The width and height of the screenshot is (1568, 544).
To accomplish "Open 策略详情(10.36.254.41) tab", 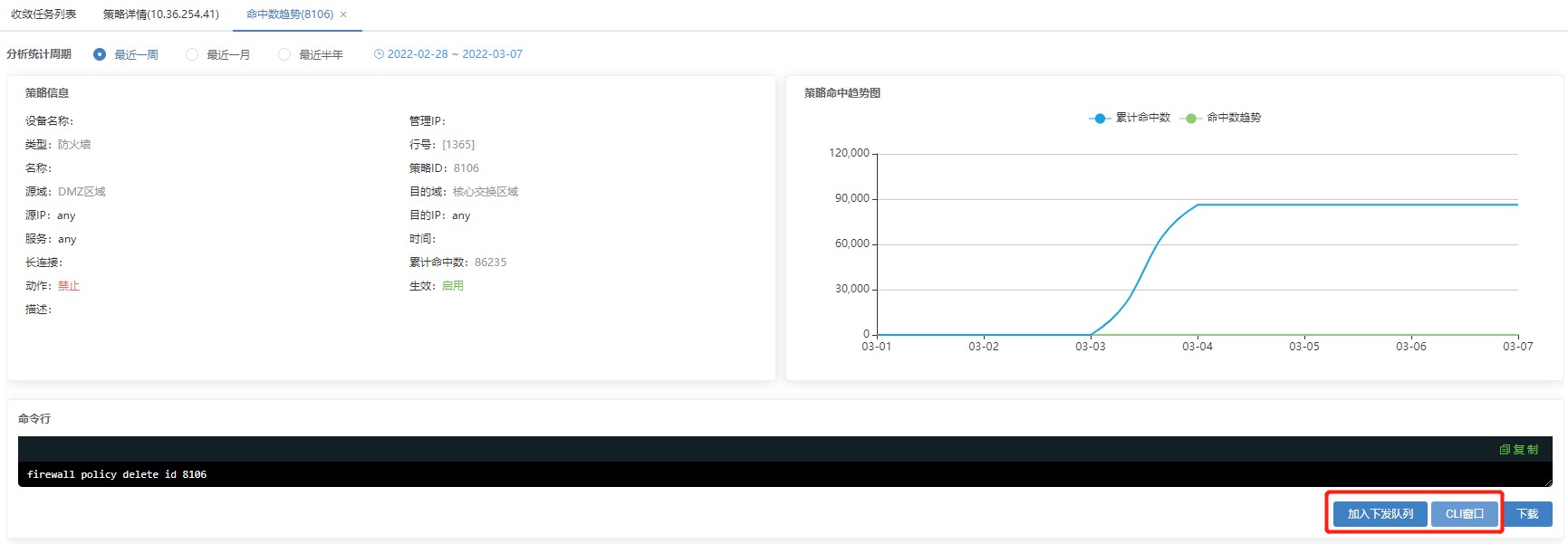I will 161,14.
